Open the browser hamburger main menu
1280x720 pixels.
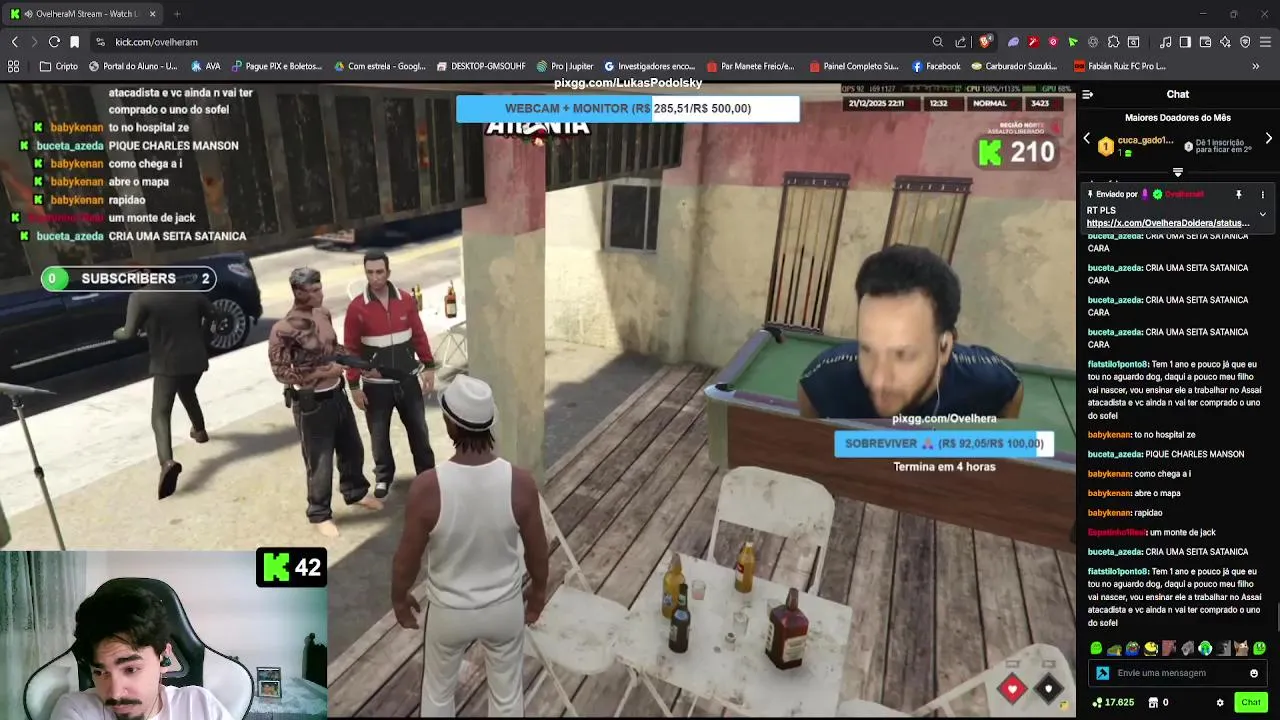coord(1266,42)
